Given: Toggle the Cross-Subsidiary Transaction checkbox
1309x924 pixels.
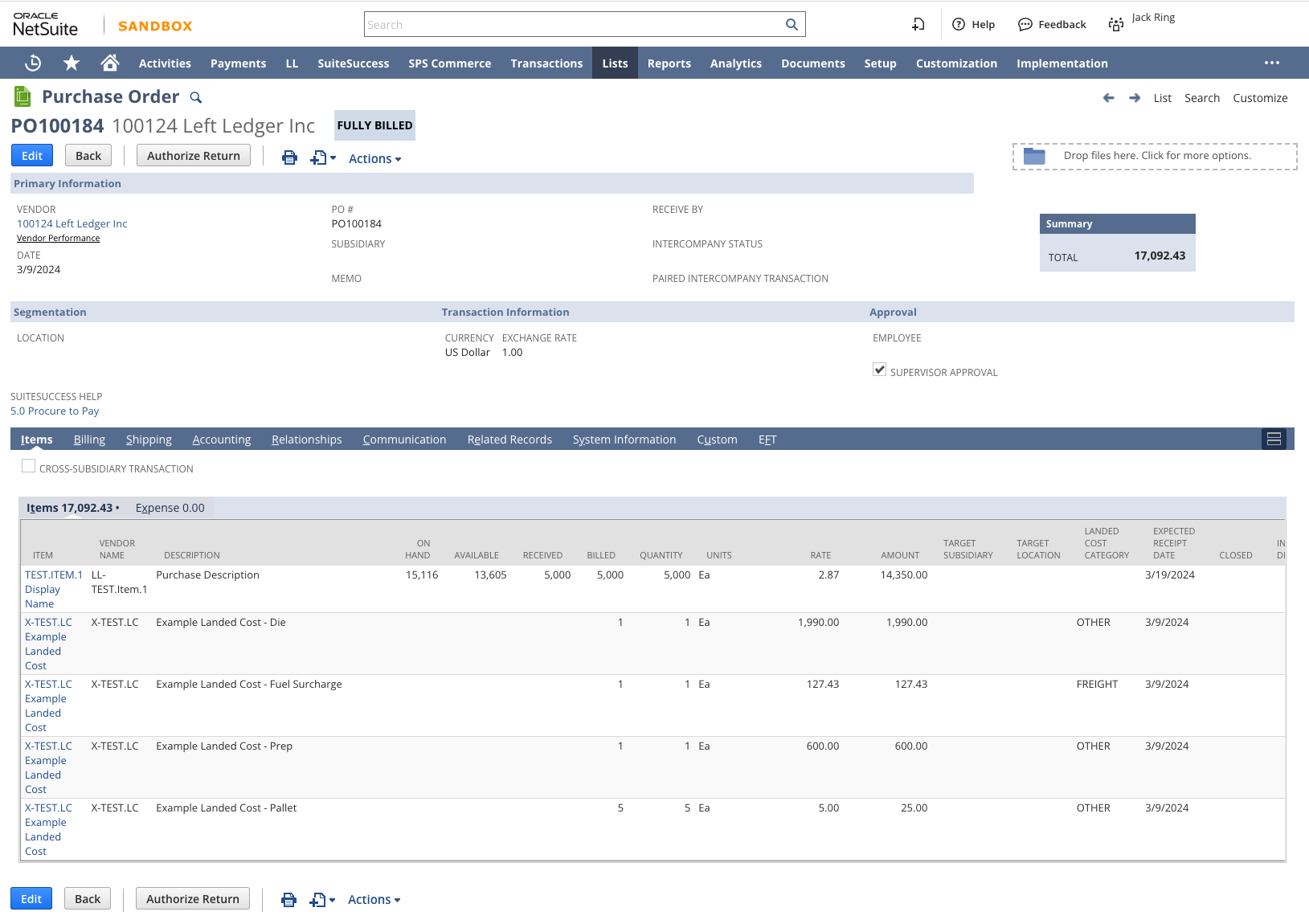Looking at the screenshot, I should tap(28, 466).
